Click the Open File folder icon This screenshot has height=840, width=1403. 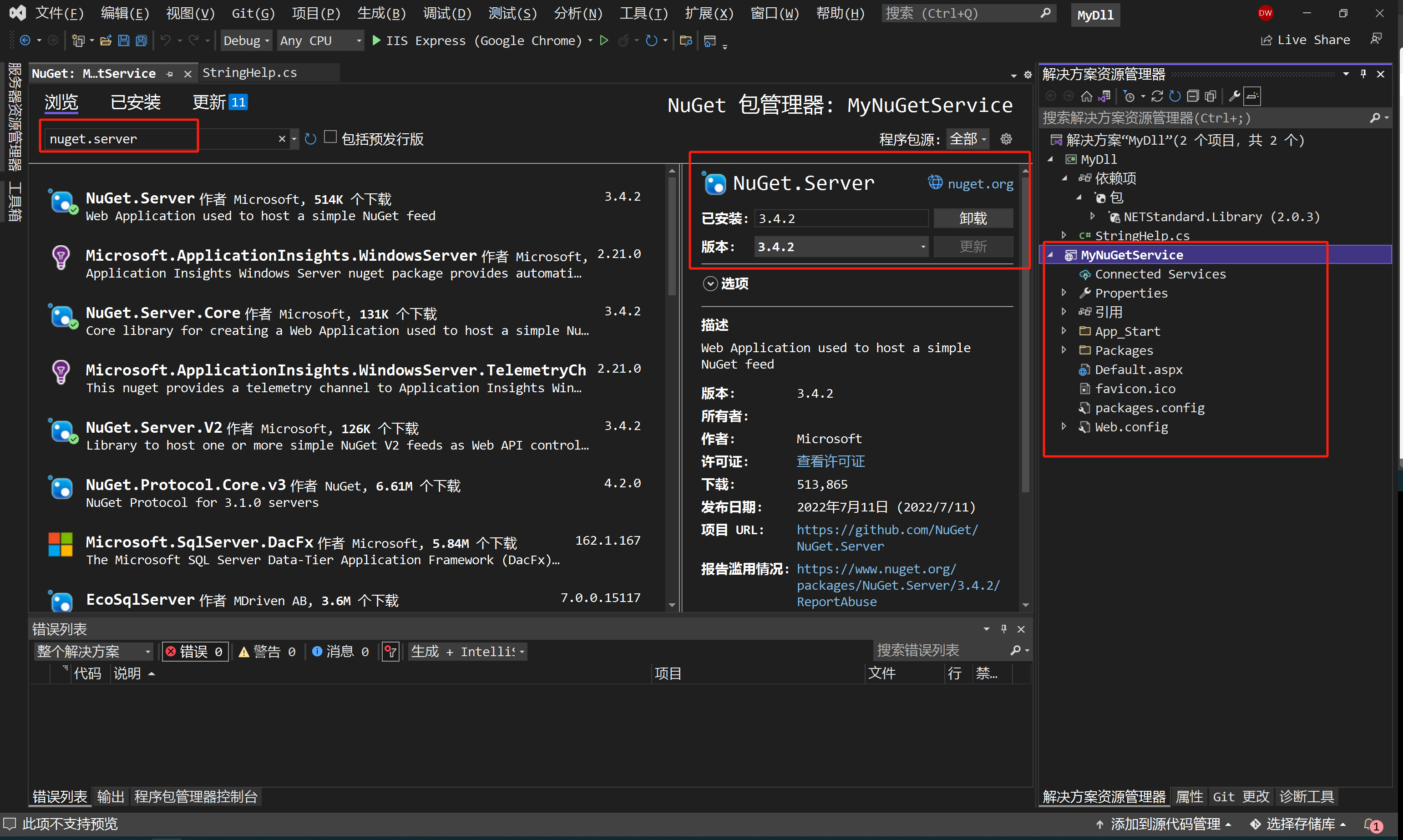pyautogui.click(x=106, y=40)
